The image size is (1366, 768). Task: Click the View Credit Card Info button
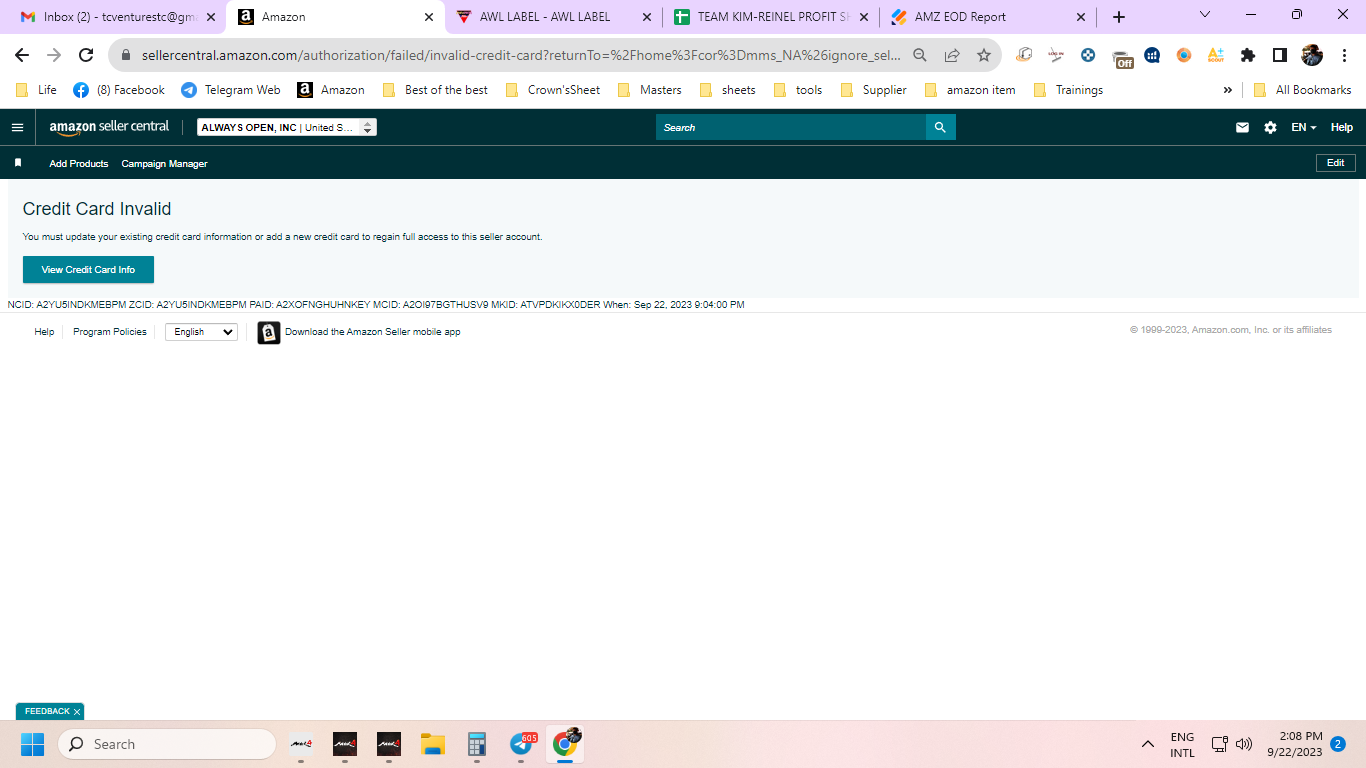[x=88, y=270]
